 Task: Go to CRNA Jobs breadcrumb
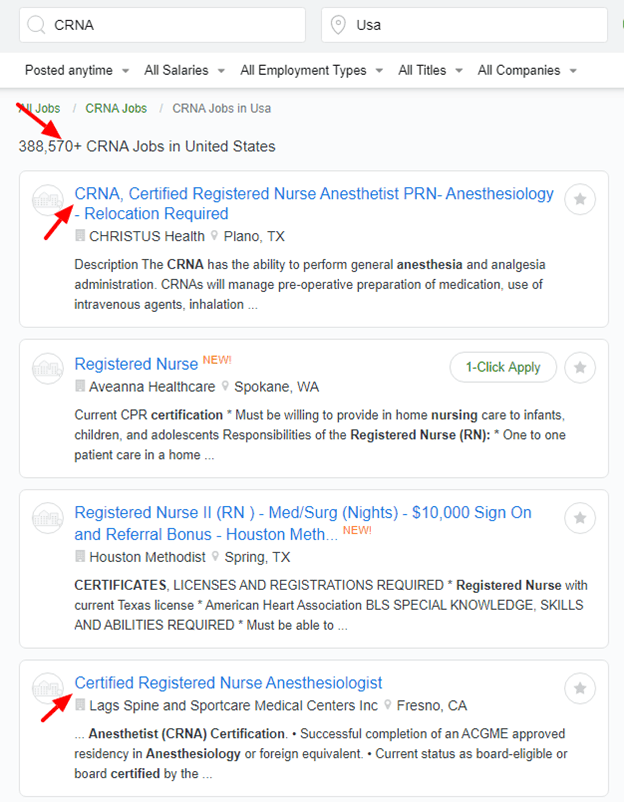[x=116, y=108]
